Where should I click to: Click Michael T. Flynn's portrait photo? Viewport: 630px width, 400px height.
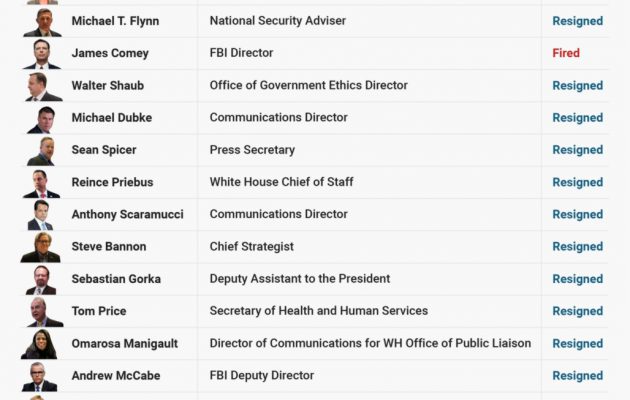[x=42, y=22]
